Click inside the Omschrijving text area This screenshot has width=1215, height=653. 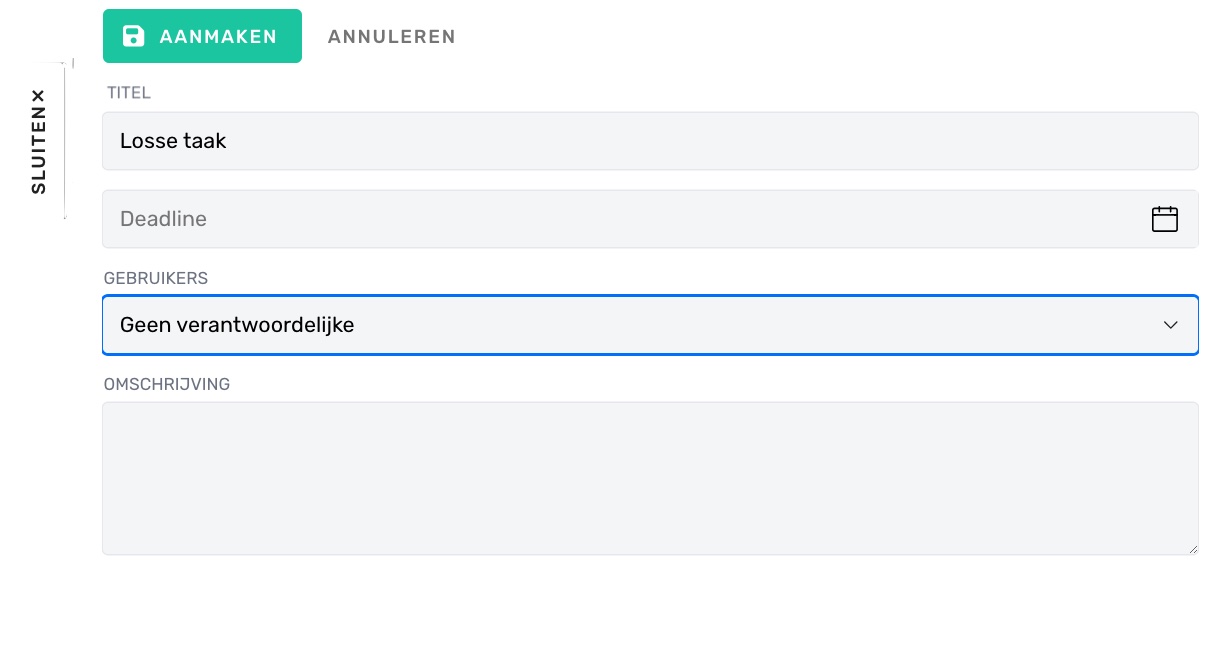(x=650, y=478)
